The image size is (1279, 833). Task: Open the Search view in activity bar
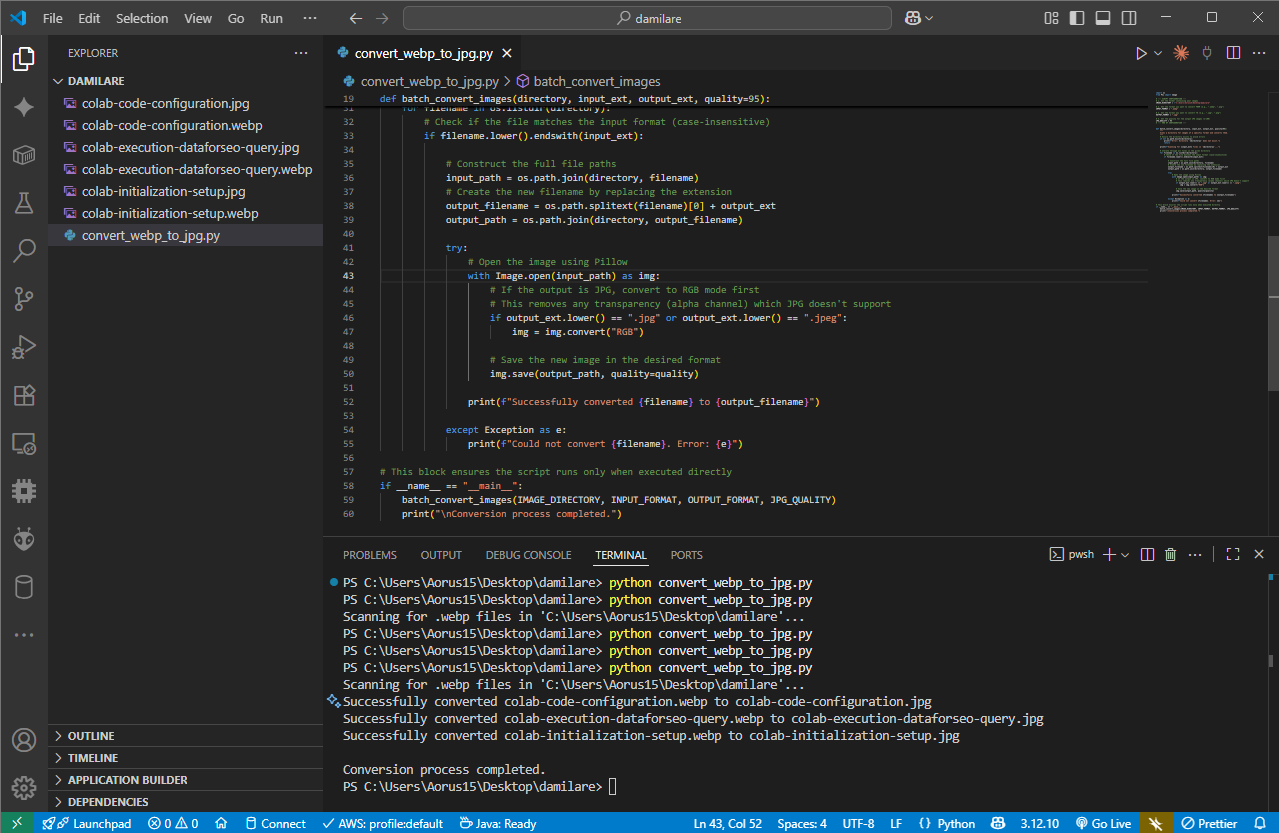24,250
